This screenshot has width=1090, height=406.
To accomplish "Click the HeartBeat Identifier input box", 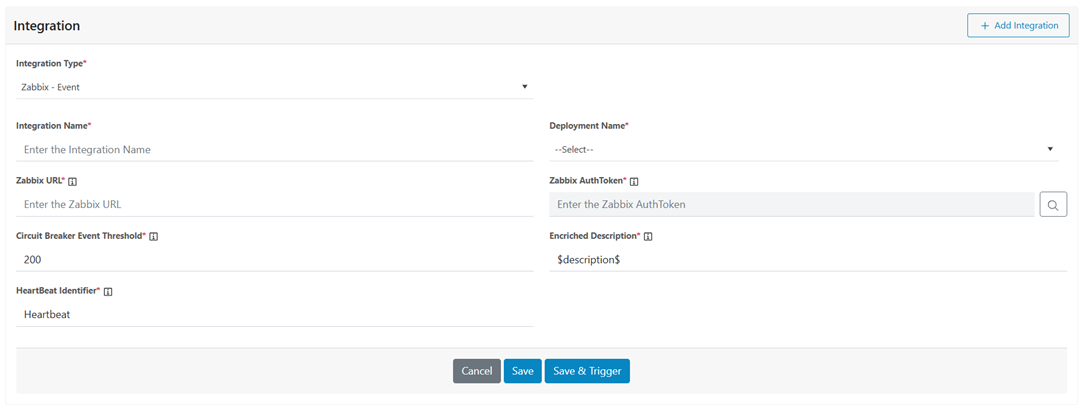I will pos(274,315).
